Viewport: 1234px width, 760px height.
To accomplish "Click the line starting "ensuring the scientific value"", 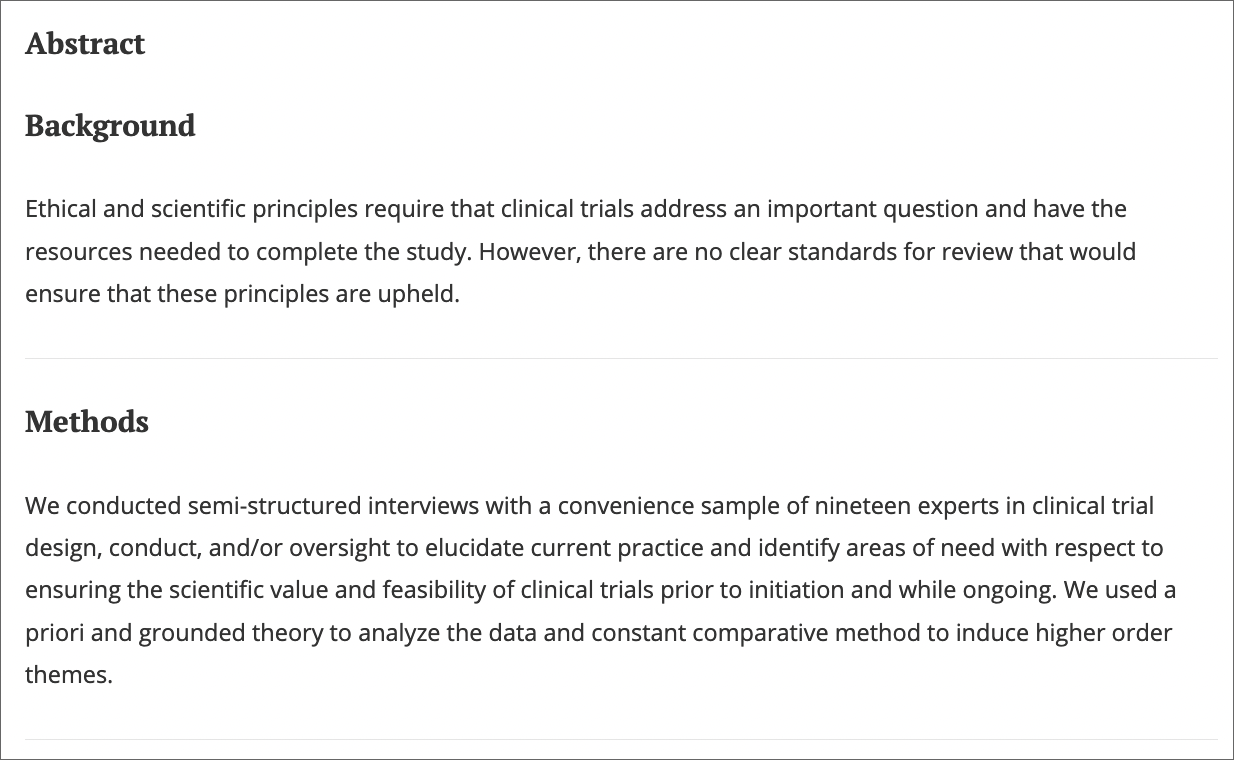I will point(600,590).
